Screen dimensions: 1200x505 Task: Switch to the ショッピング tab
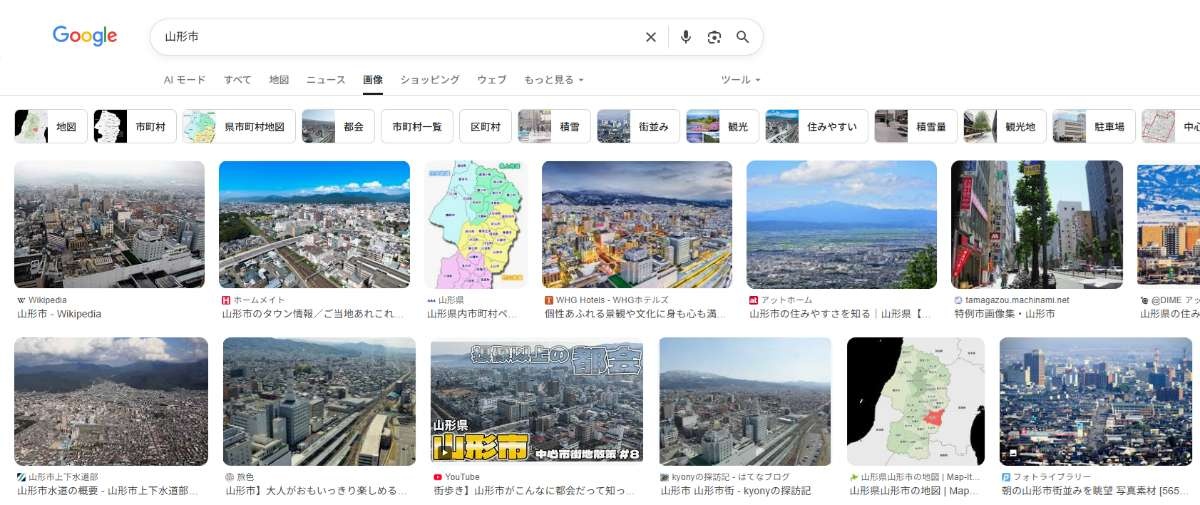[429, 80]
